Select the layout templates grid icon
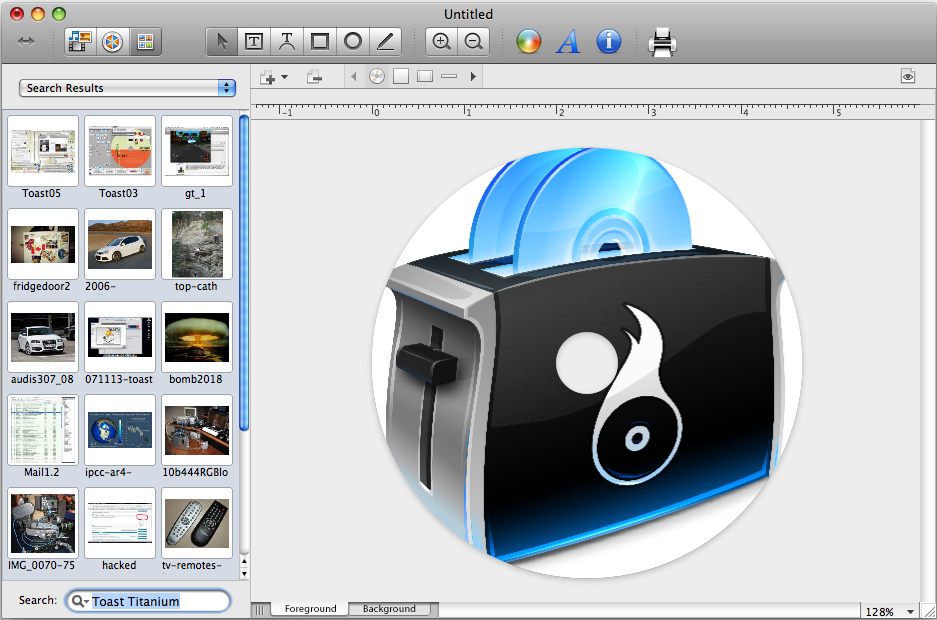Screen dimensions: 937x620 pos(145,42)
